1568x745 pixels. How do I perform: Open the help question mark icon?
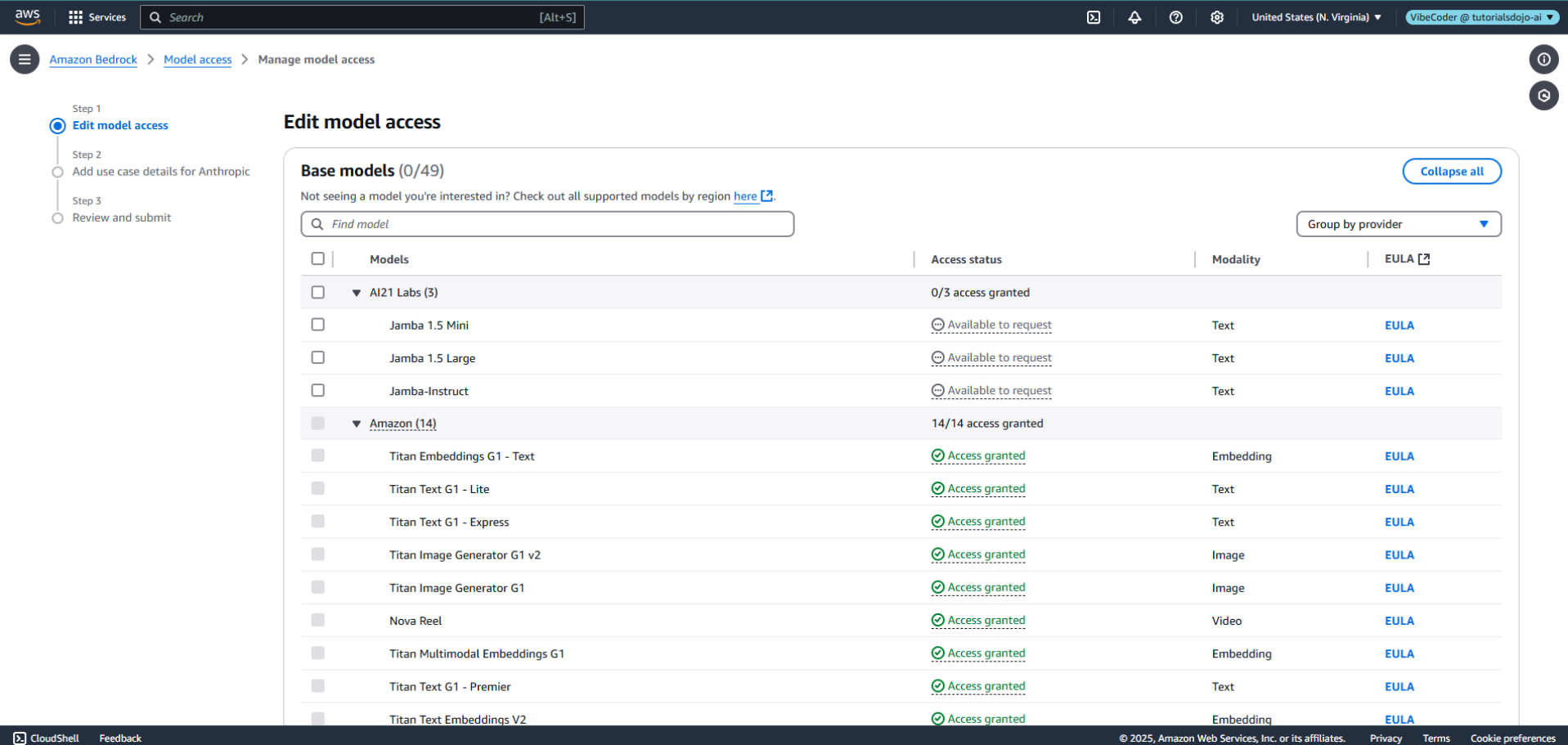coord(1175,17)
